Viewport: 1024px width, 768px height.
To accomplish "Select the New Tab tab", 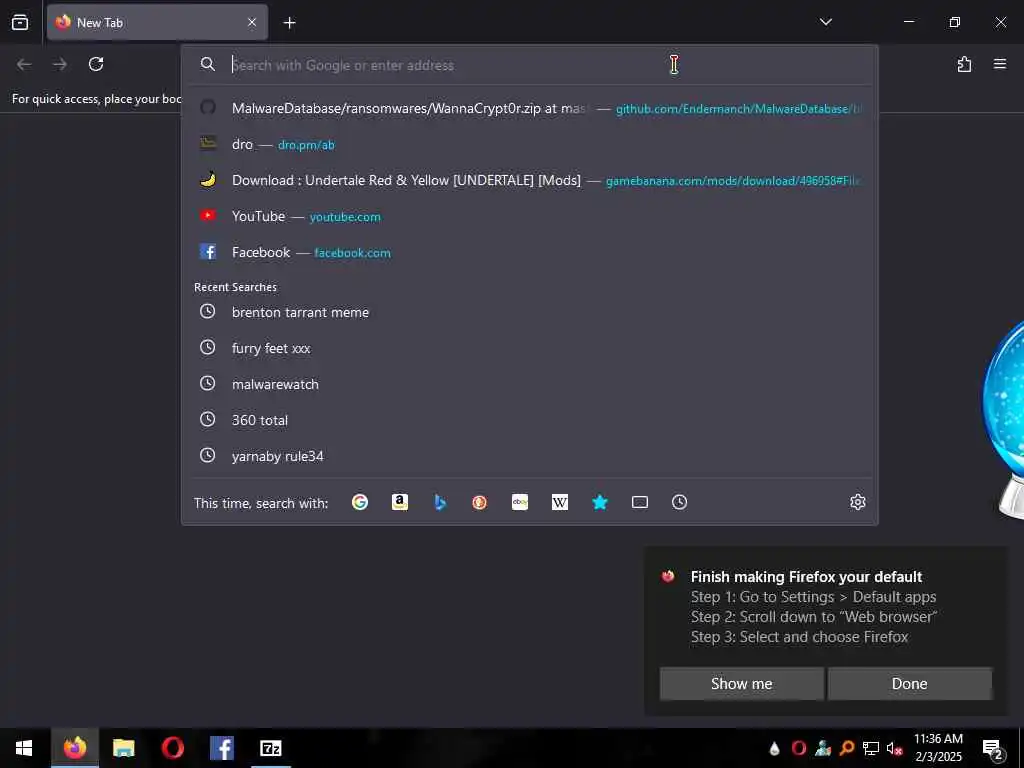I will 157,22.
